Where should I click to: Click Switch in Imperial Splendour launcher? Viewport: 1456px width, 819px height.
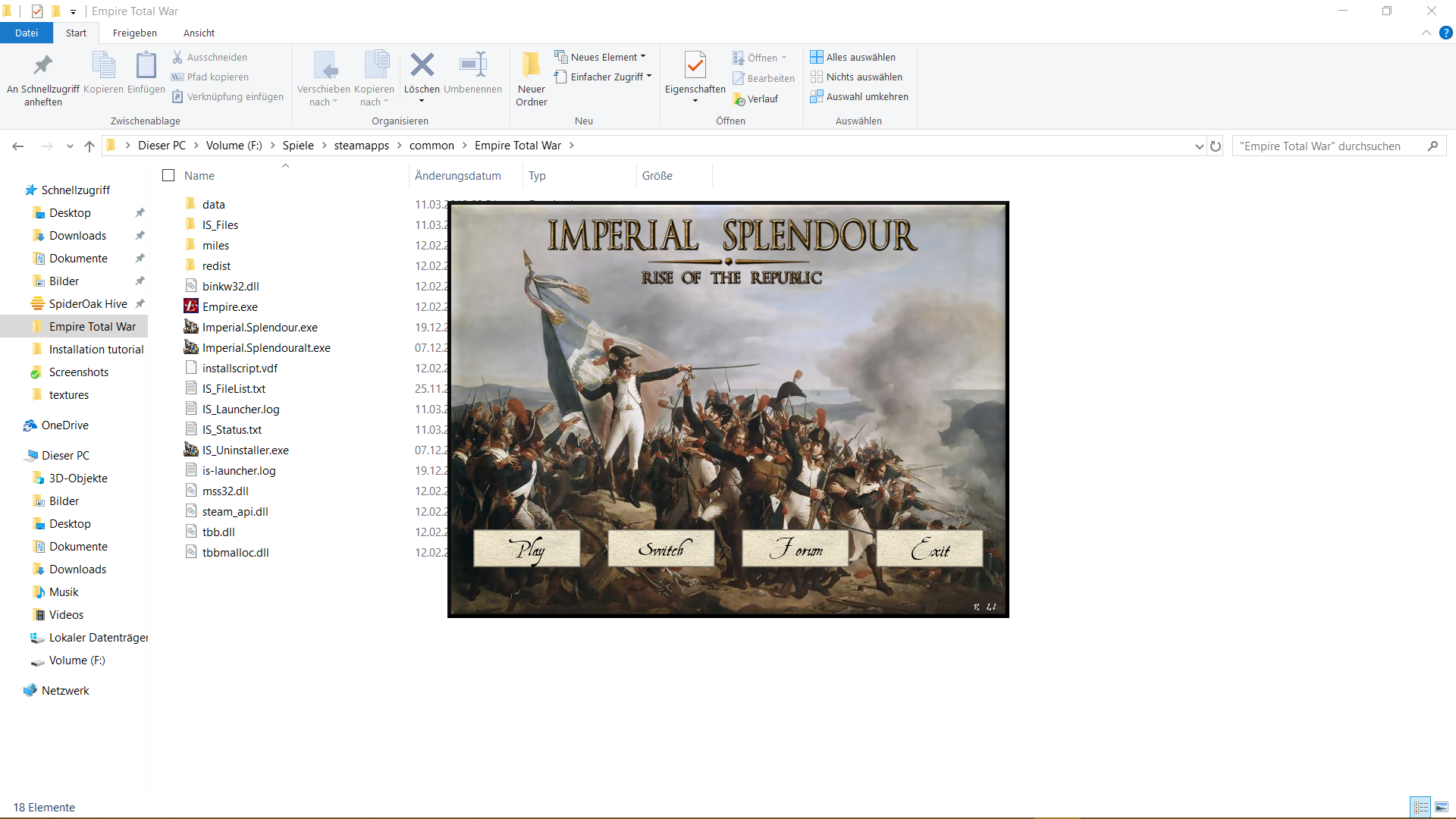click(661, 548)
